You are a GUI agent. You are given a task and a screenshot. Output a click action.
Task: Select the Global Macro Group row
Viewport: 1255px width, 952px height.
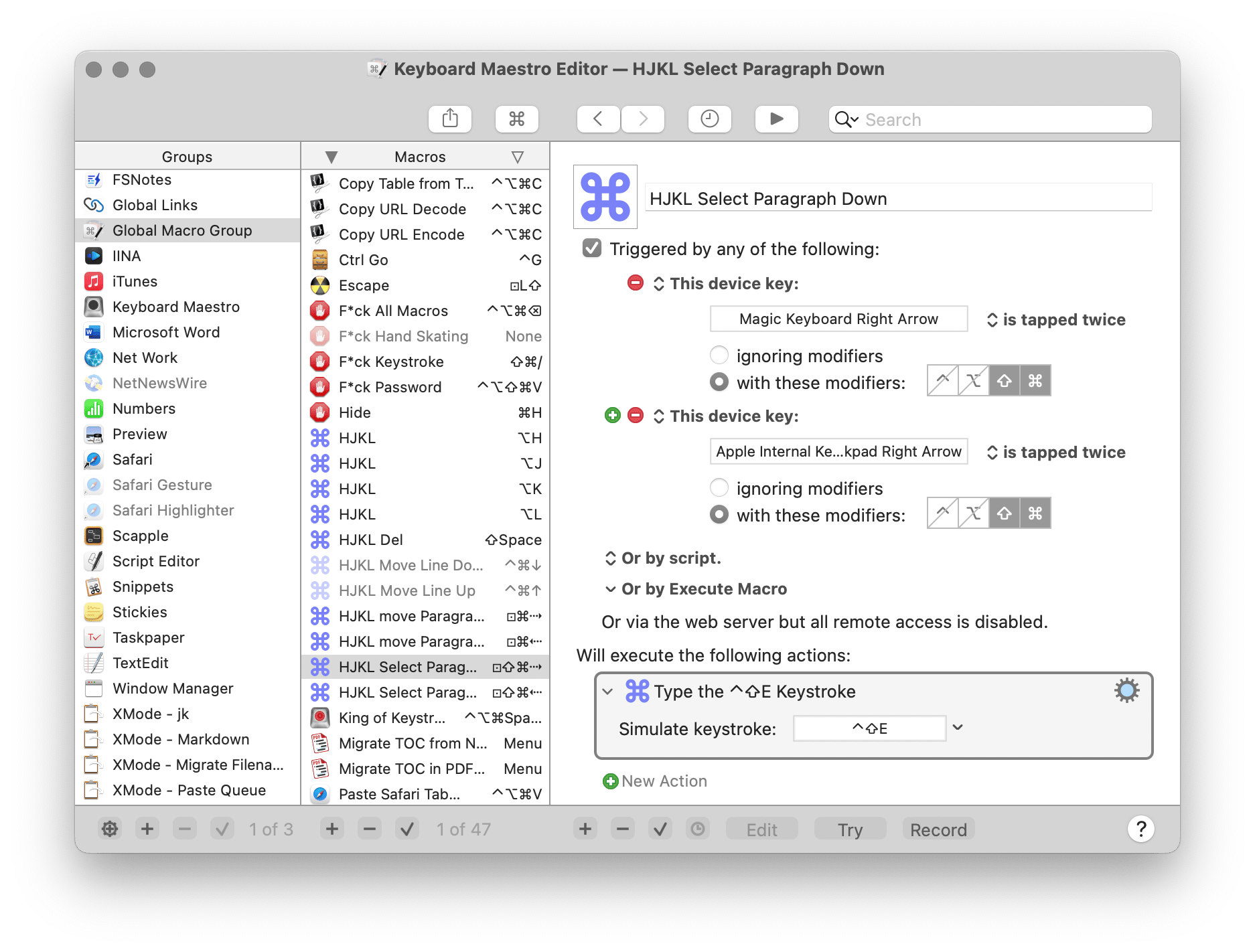[188, 230]
